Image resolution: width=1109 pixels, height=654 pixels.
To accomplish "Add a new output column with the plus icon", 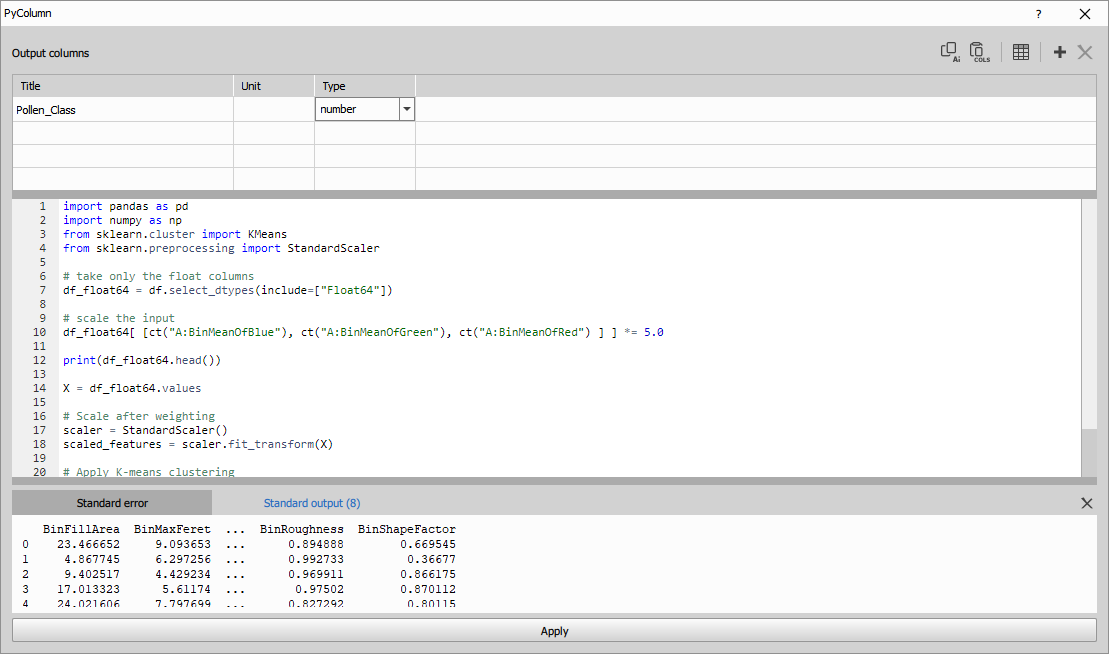I will (x=1059, y=51).
